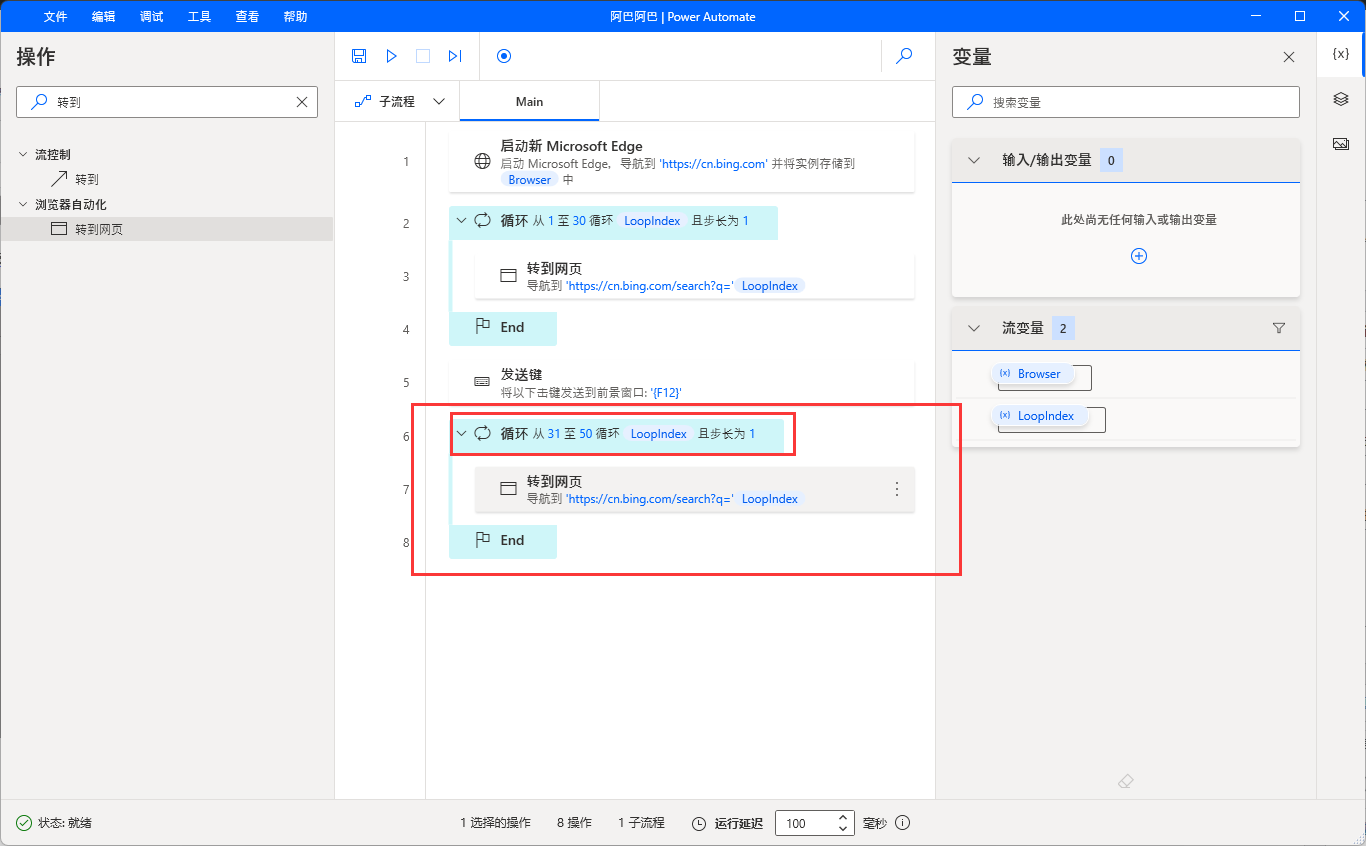The width and height of the screenshot is (1366, 846).
Task: Open UI elements layers sidebar icon
Action: click(1341, 99)
